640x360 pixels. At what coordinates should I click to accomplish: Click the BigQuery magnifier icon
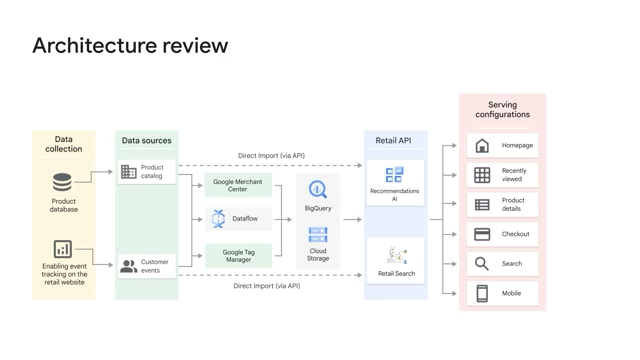(x=318, y=189)
